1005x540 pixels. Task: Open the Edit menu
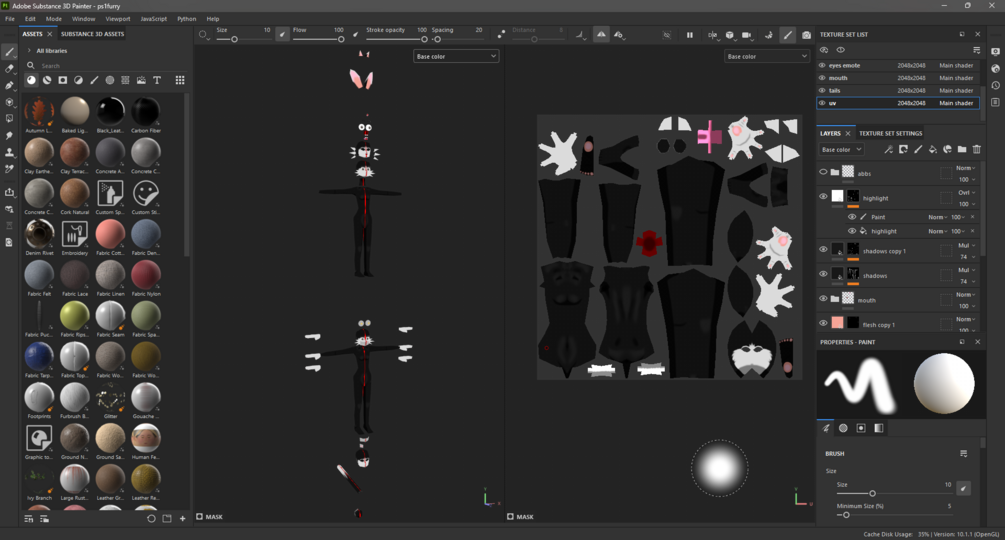pos(30,19)
